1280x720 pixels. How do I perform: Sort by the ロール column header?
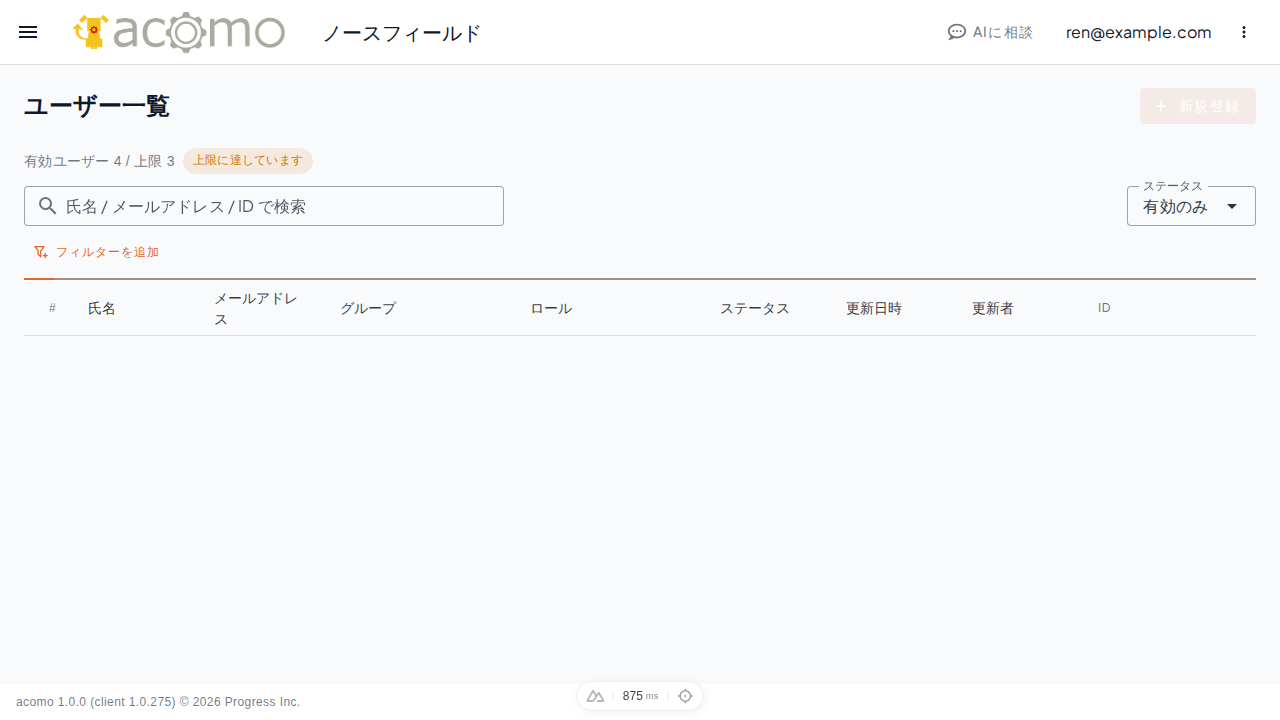551,308
